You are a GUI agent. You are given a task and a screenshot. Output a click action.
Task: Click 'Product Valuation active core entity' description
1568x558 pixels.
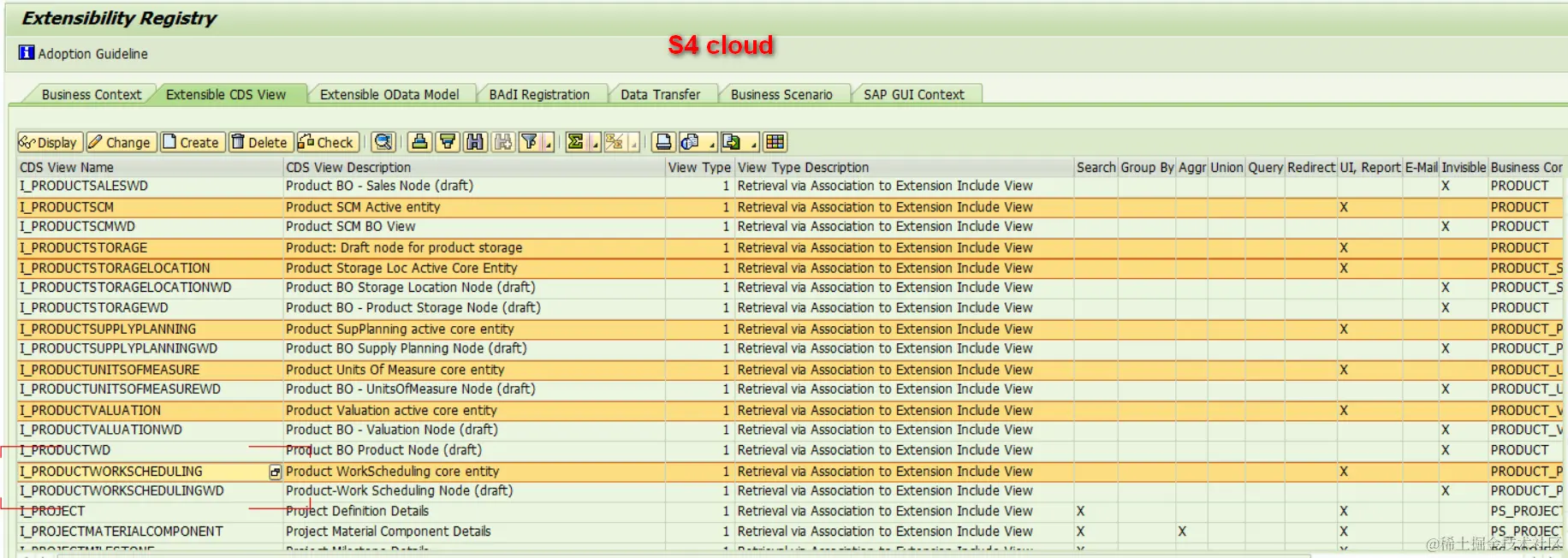pyautogui.click(x=391, y=411)
